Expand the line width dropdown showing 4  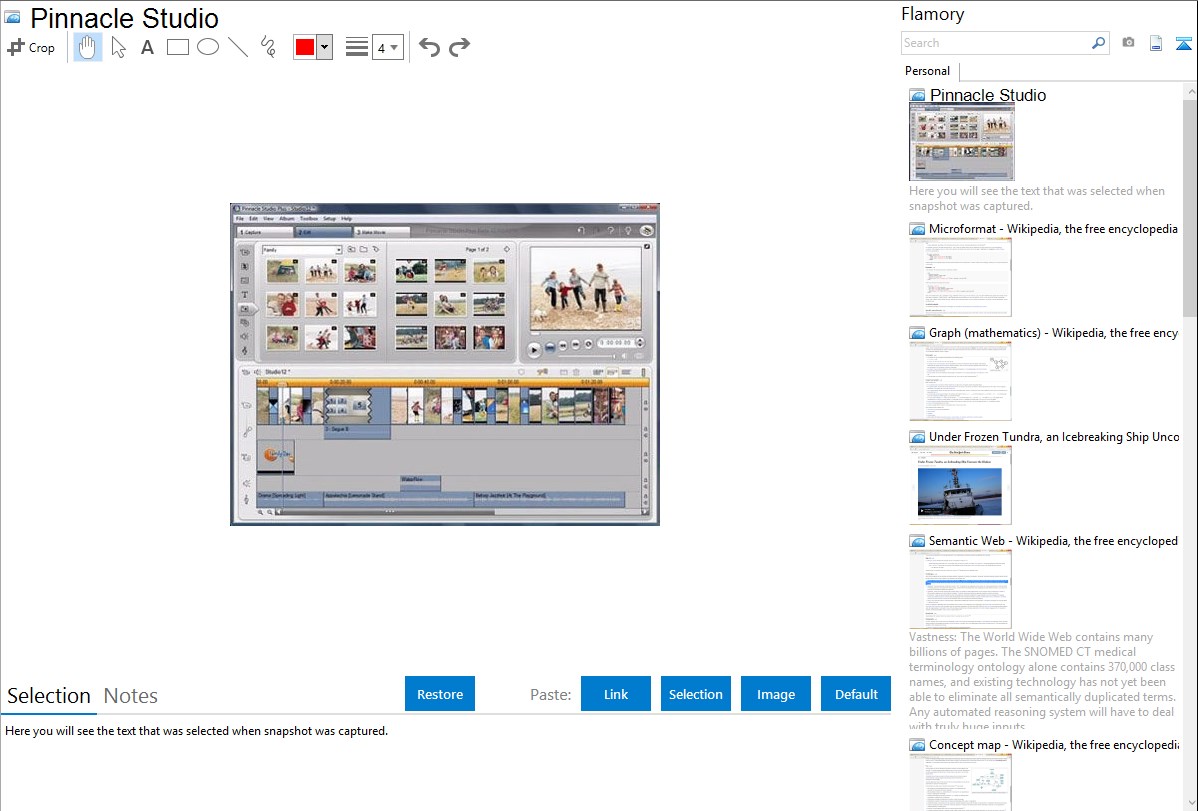tap(387, 47)
